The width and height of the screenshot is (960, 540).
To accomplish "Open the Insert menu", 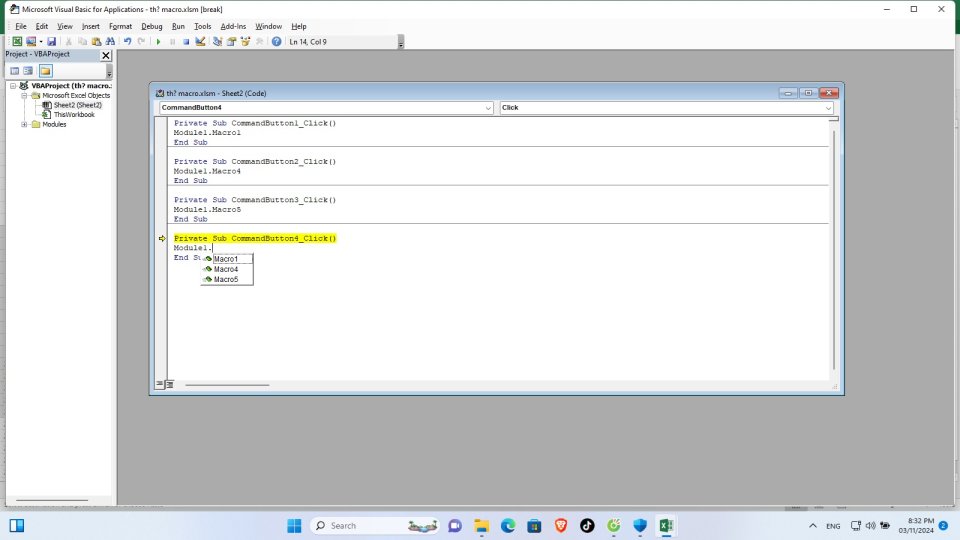I will 91,26.
